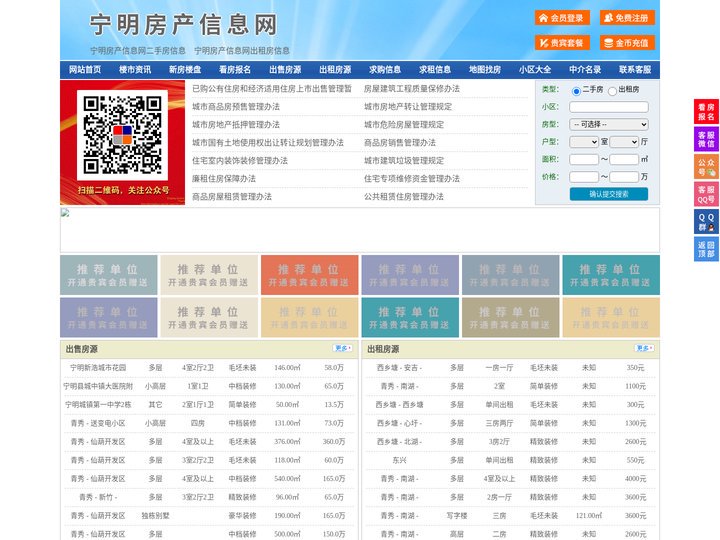The height and width of the screenshot is (540, 720).
Task: Click the 客服微信 purple side icon
Action: pos(706,139)
